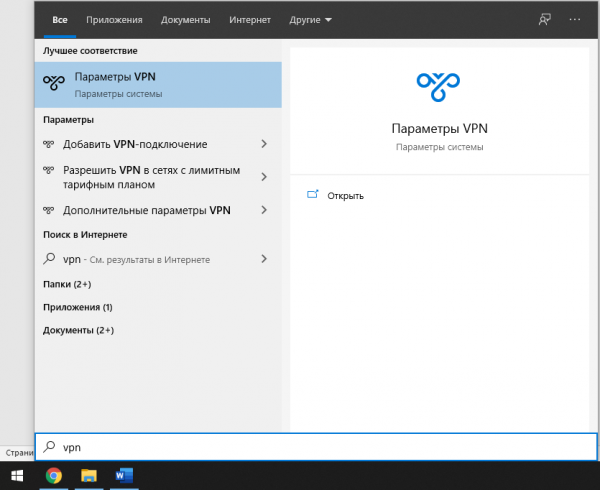Click the feedback icon in search header
Image resolution: width=600 pixels, height=490 pixels.
tap(544, 19)
